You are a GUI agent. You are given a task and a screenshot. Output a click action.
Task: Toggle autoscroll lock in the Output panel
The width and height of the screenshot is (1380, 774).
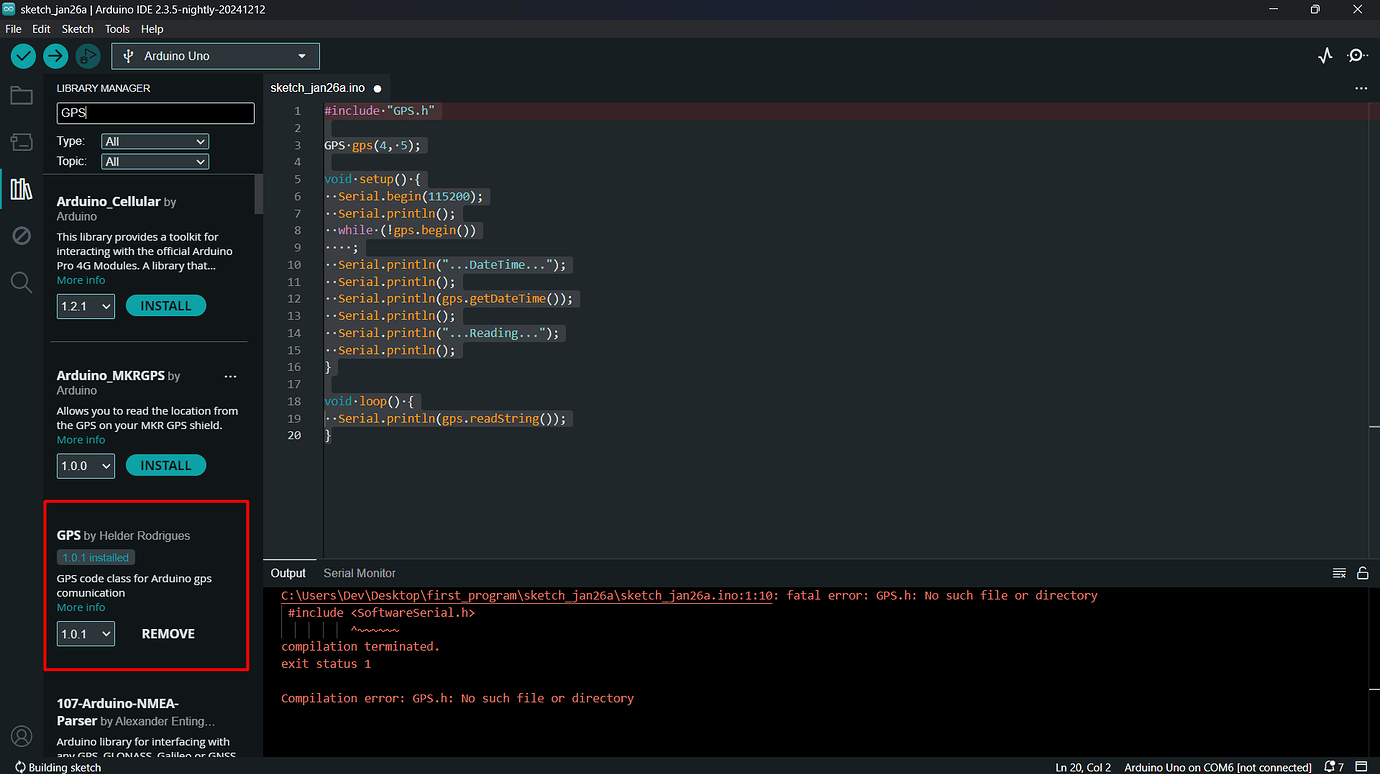pyautogui.click(x=1363, y=573)
